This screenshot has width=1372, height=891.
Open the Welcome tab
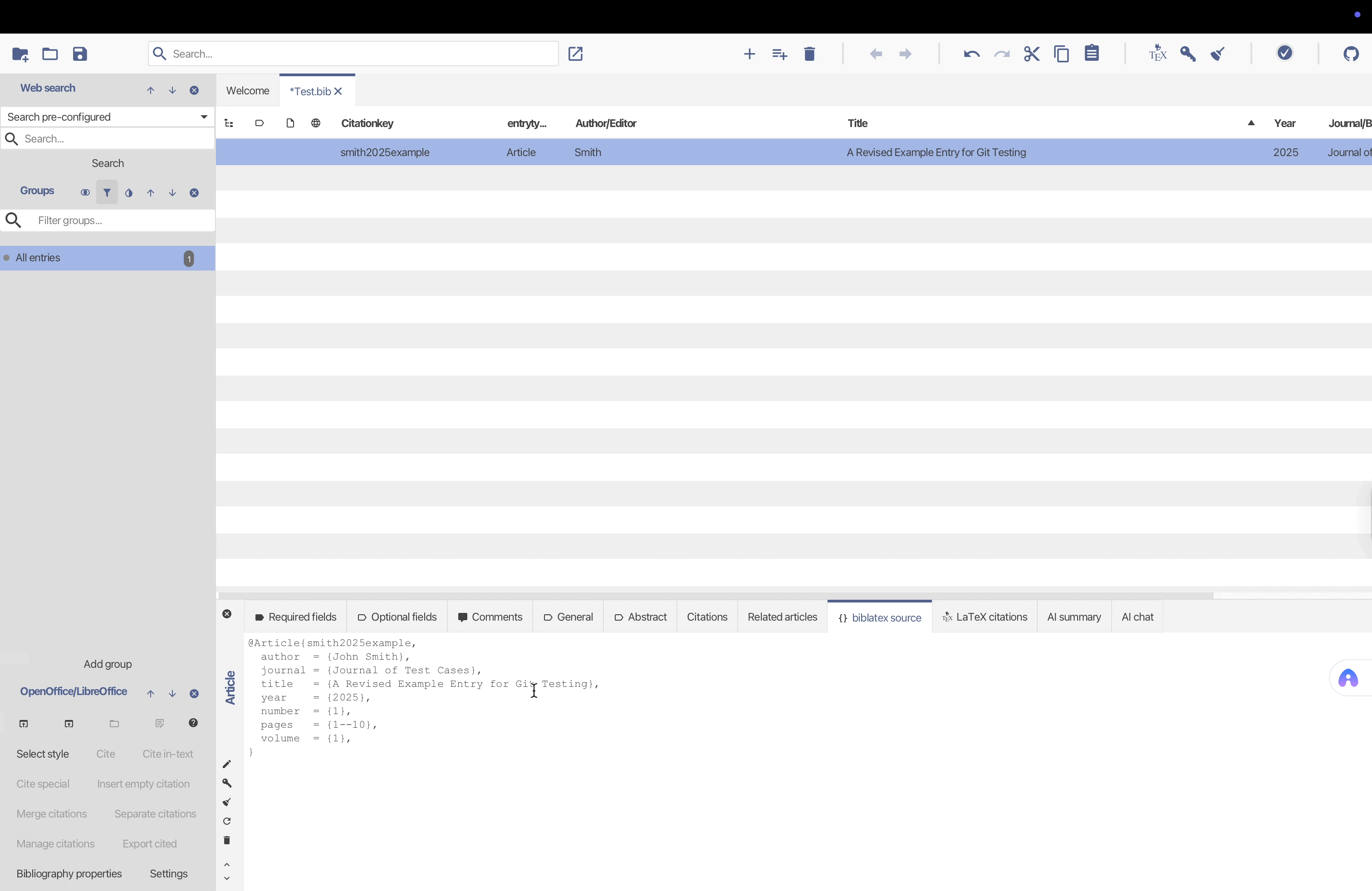(247, 90)
